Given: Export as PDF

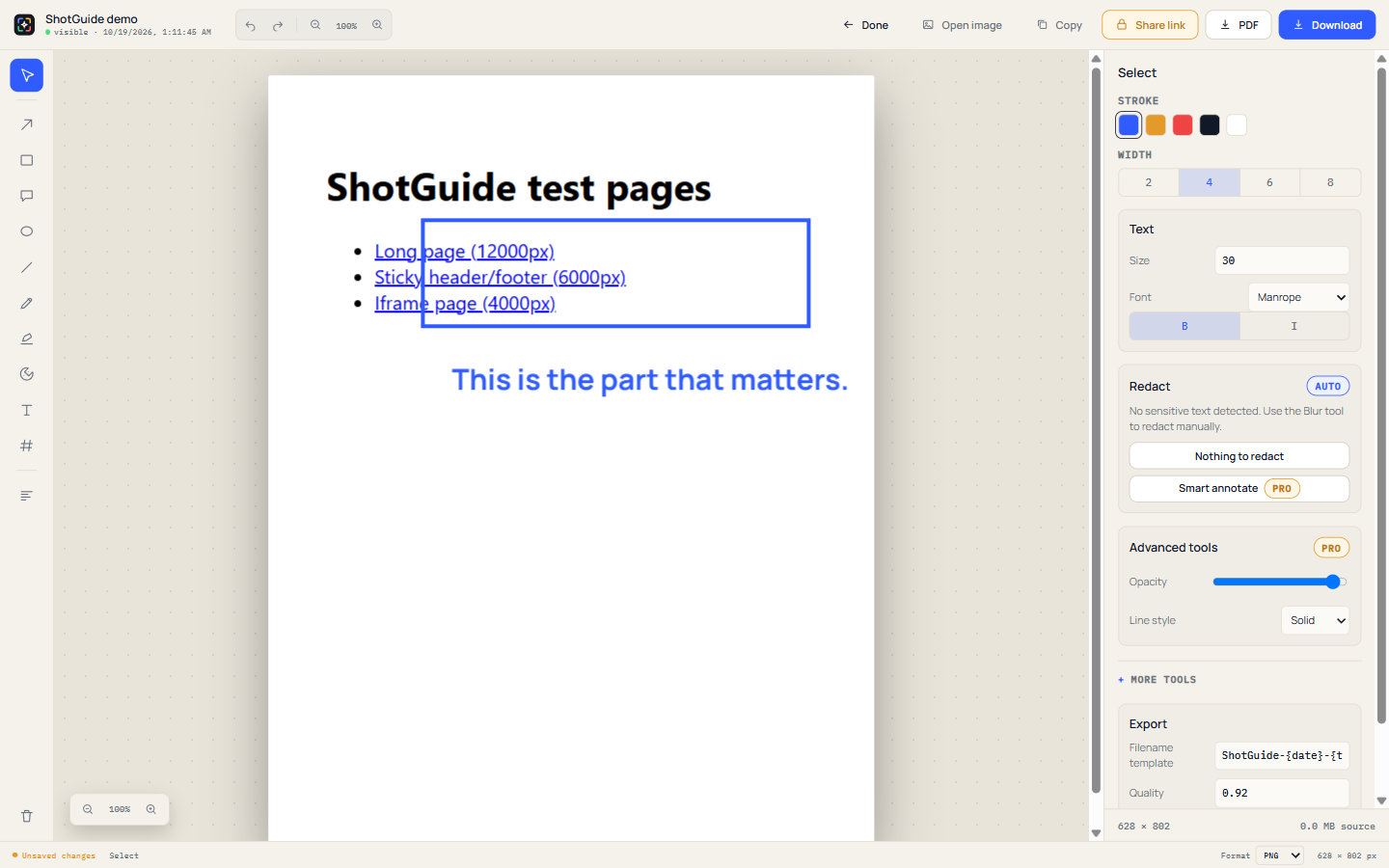Looking at the screenshot, I should point(1239,25).
